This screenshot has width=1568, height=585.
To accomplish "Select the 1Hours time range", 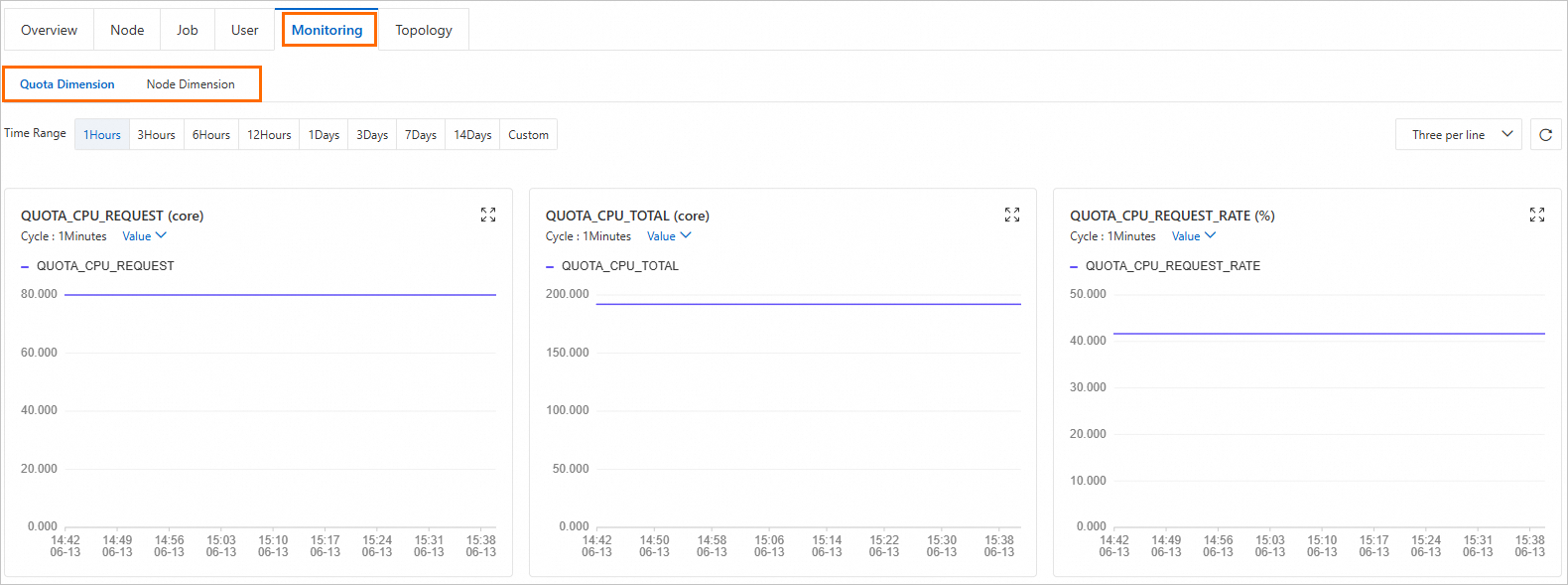I will coord(102,135).
